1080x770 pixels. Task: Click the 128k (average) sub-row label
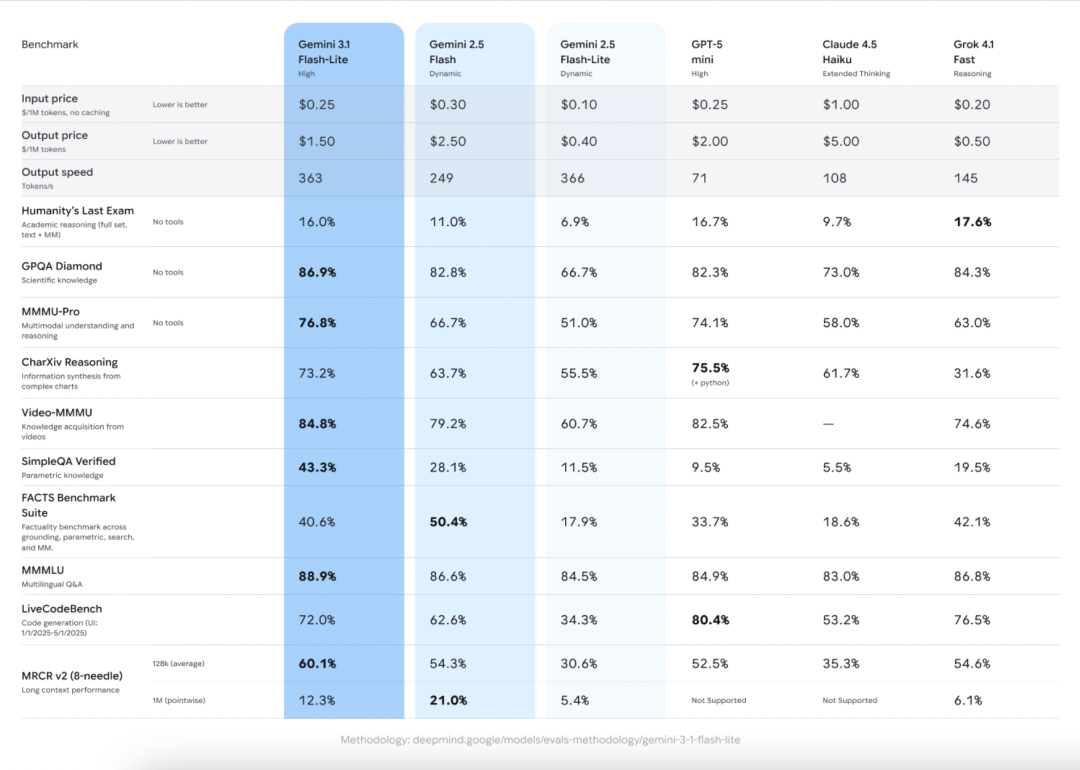click(x=178, y=663)
